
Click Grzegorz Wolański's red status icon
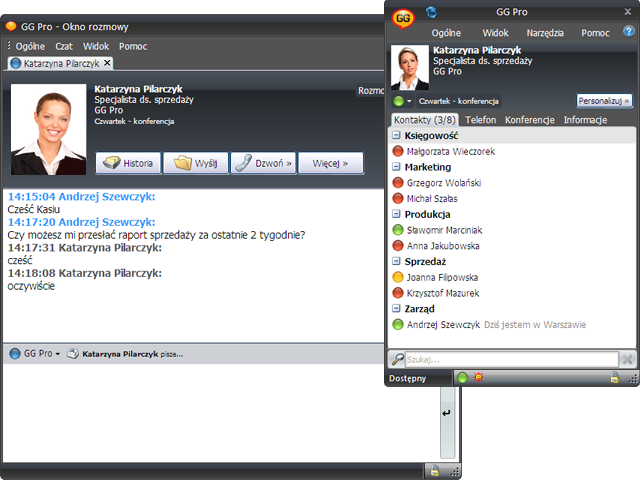coord(398,182)
